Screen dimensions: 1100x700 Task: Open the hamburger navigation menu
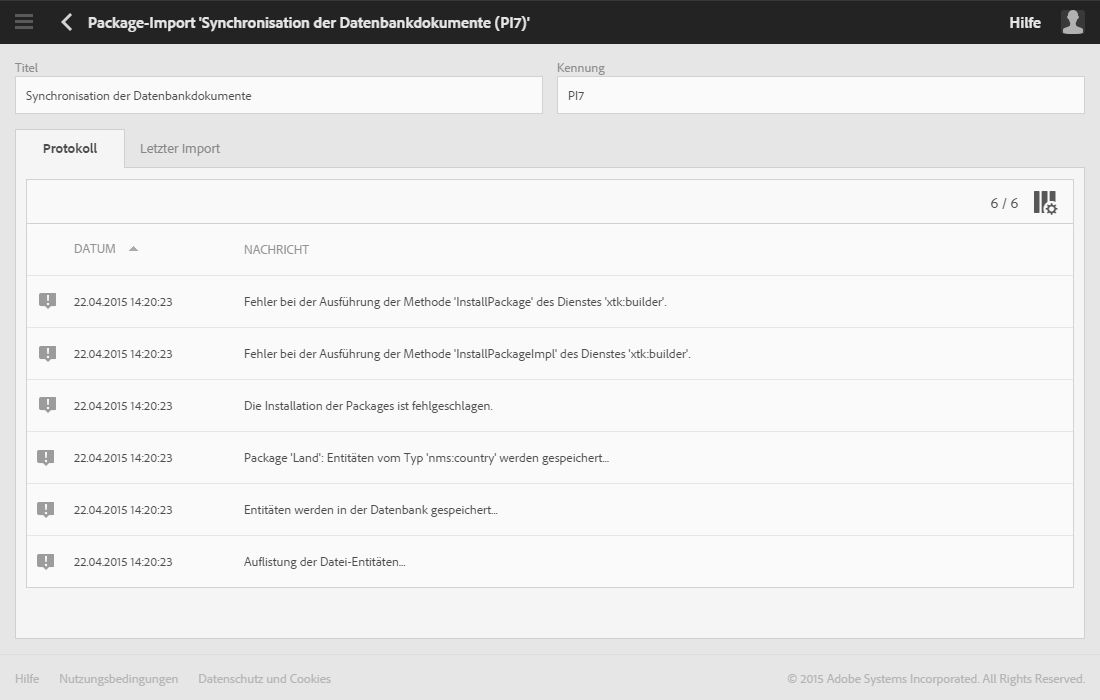pos(24,22)
